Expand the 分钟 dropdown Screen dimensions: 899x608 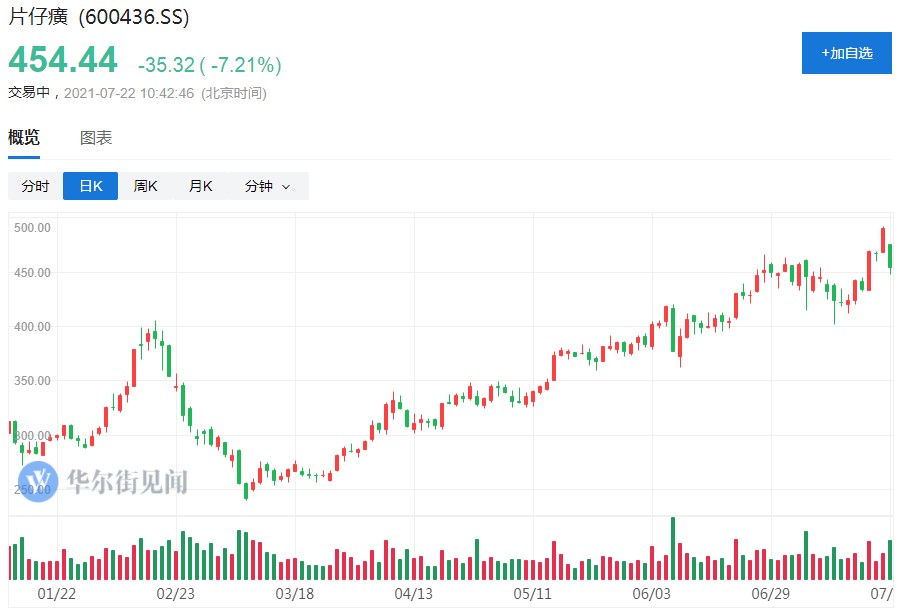point(267,186)
